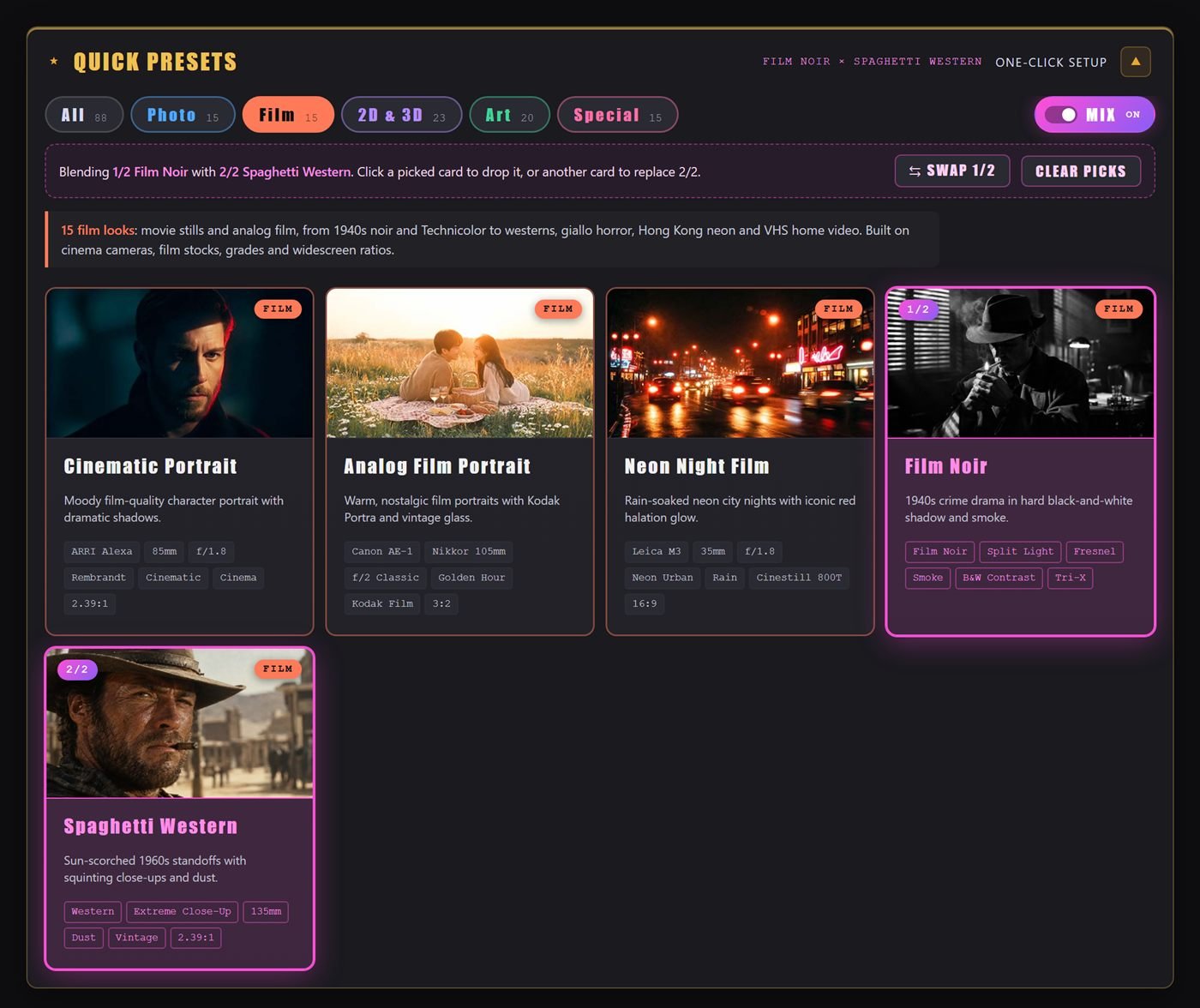Click the Cinestill 800T tag
Viewport: 1200px width, 1008px height.
tap(799, 578)
